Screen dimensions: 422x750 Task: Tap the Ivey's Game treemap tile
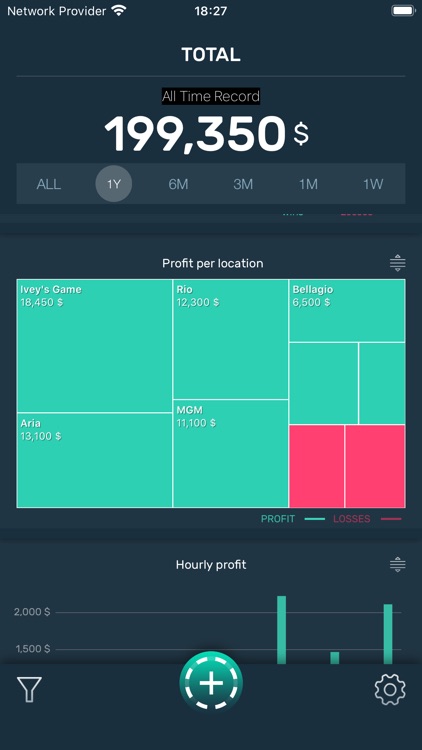(x=95, y=346)
